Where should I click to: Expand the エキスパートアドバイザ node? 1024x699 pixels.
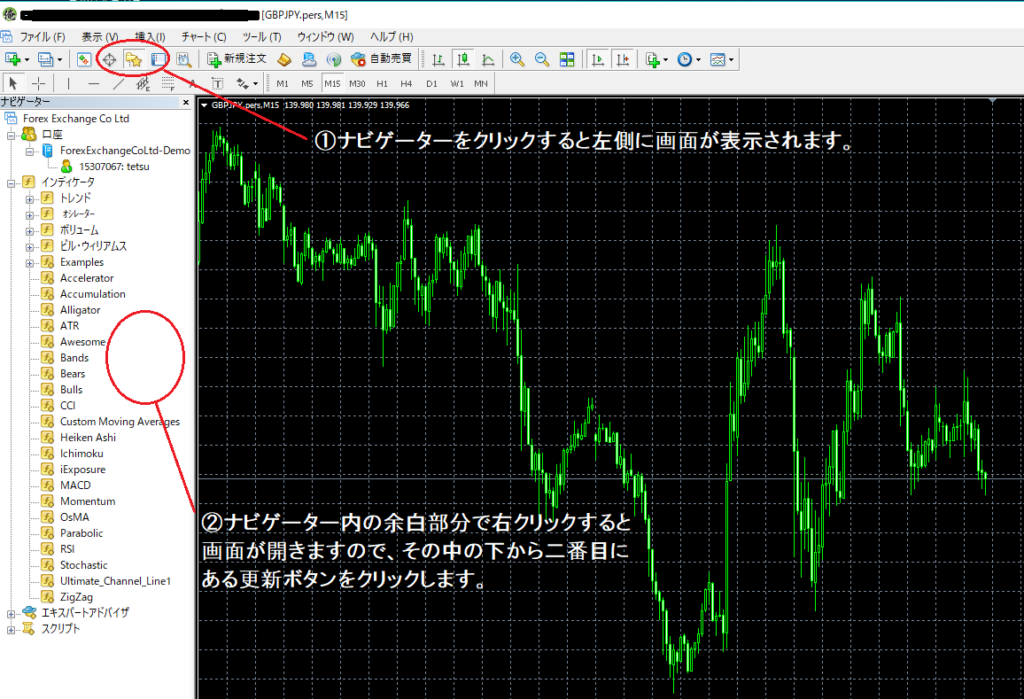pyautogui.click(x=11, y=614)
